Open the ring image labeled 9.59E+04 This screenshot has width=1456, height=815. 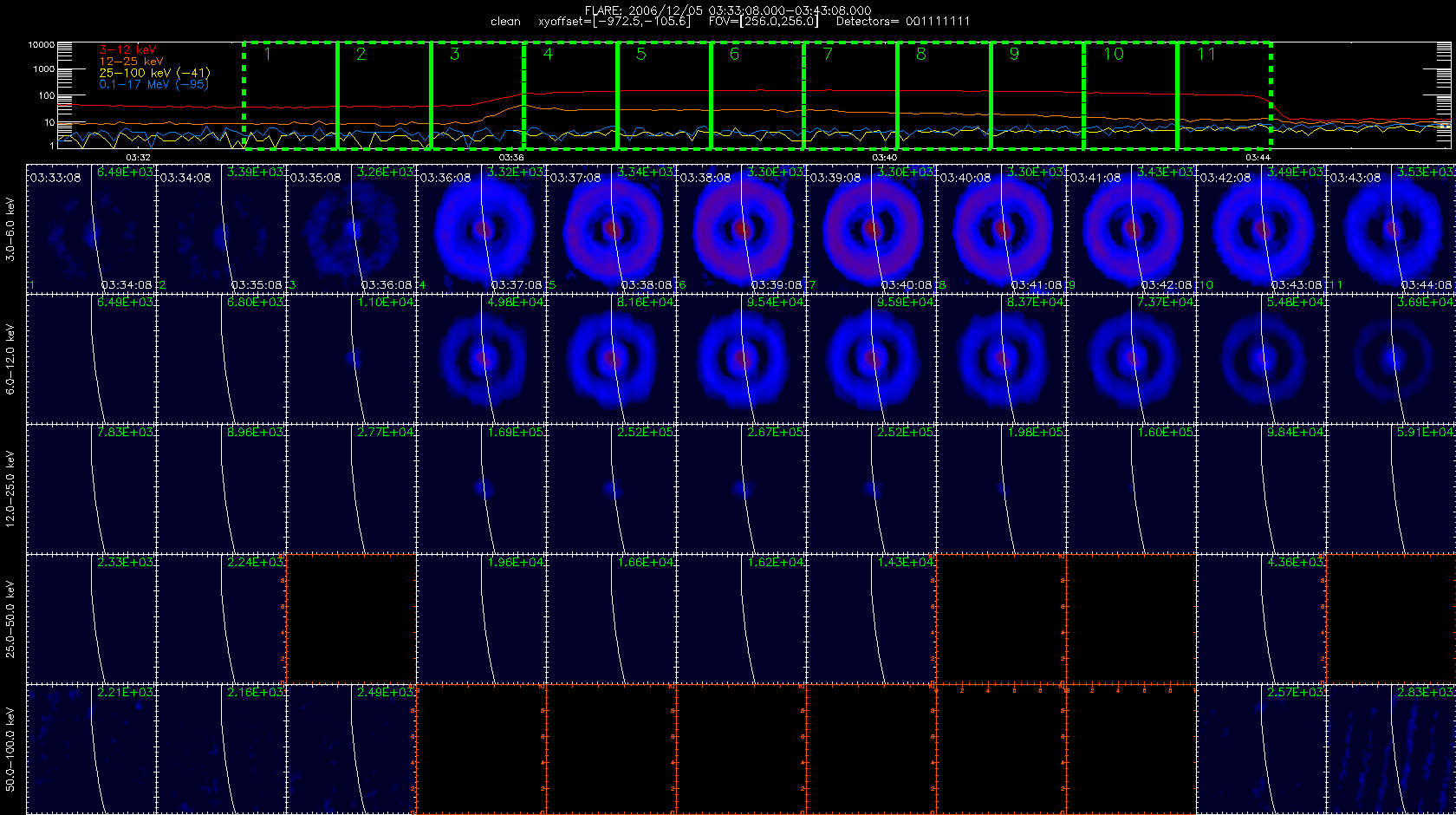[x=871, y=359]
